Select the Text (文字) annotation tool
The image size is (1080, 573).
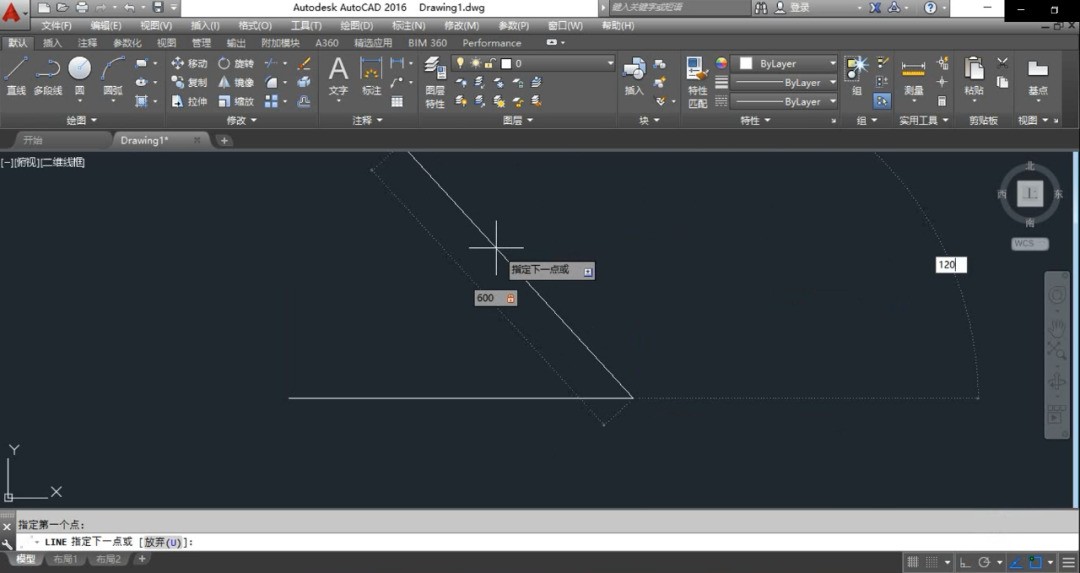click(338, 76)
